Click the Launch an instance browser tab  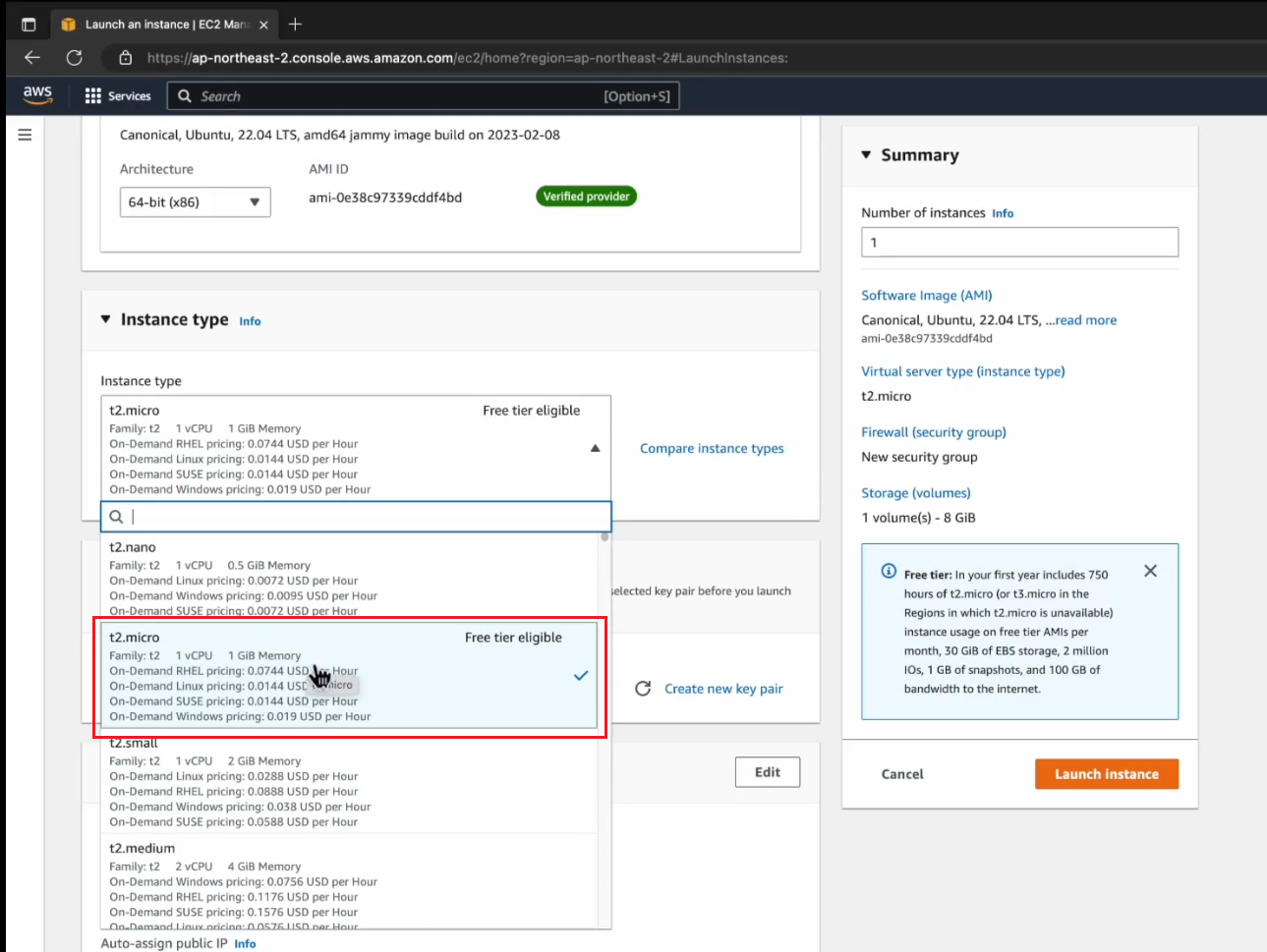[164, 25]
